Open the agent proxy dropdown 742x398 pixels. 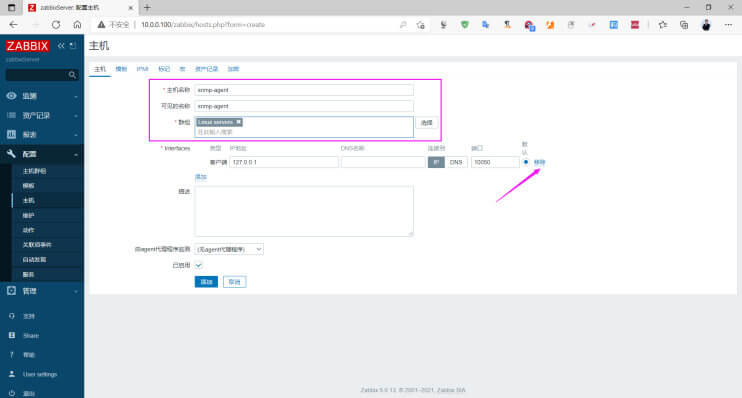(229, 249)
